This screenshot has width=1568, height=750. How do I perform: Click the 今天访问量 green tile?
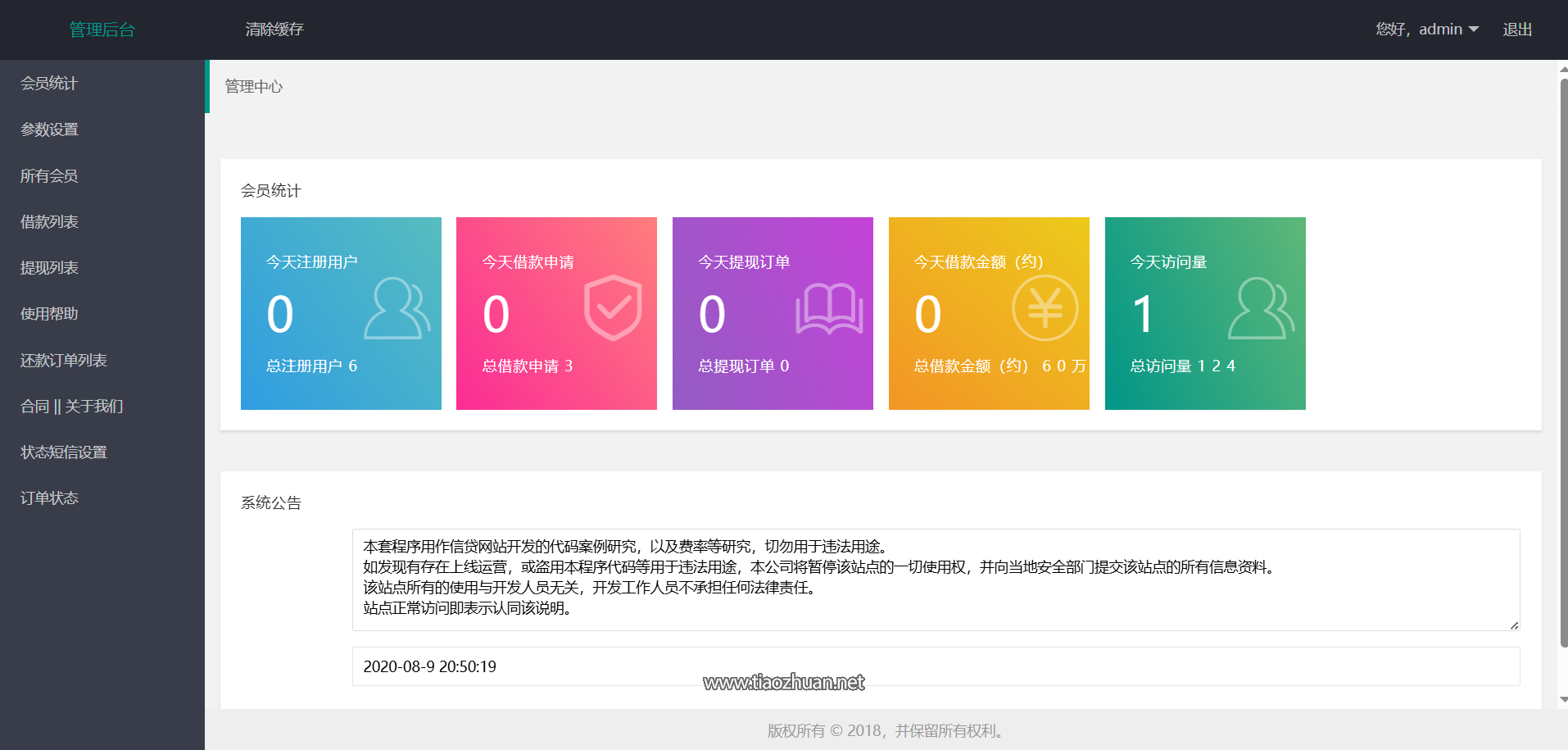1205,313
